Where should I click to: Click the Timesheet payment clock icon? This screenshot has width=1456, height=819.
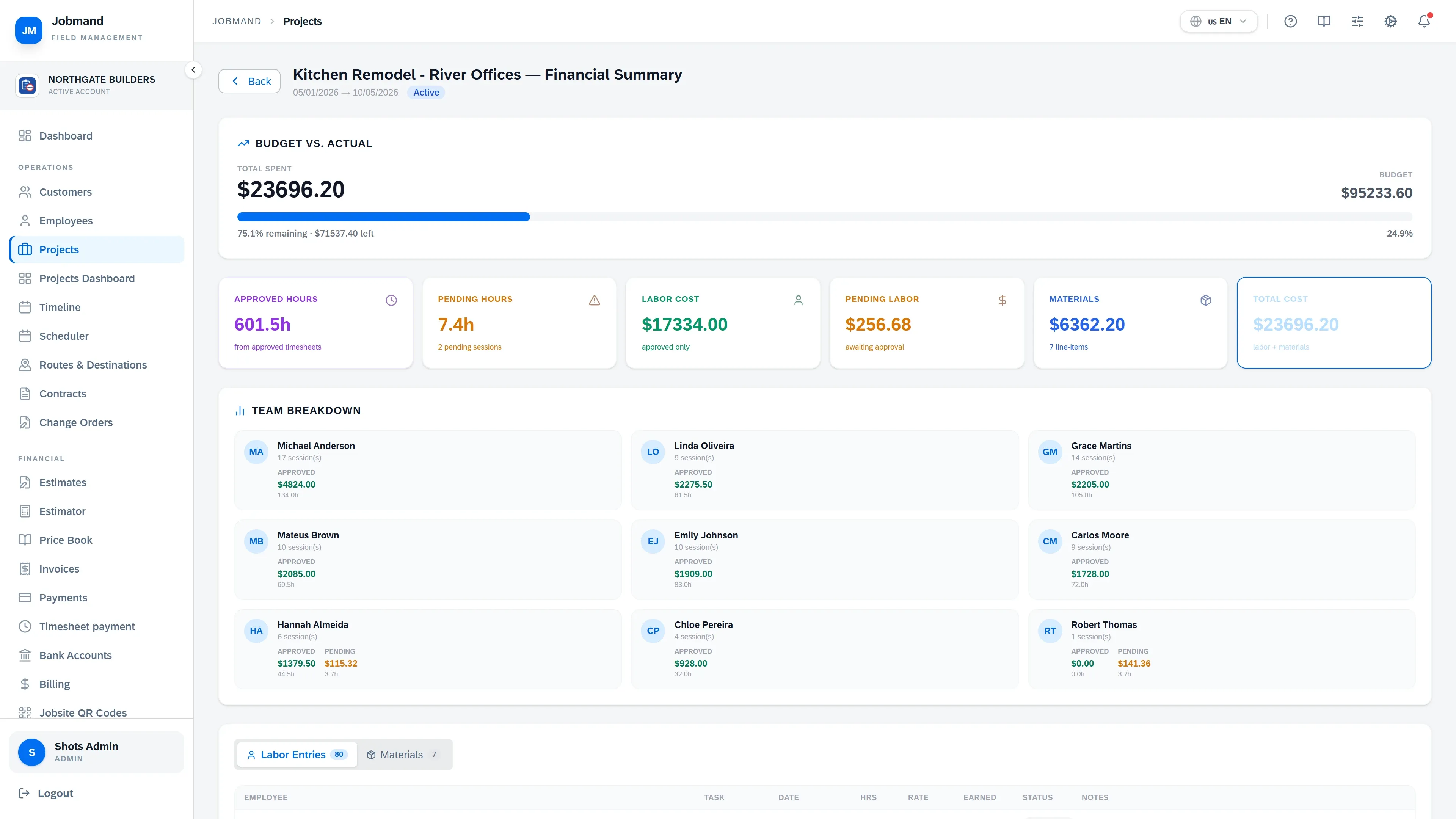tap(25, 626)
